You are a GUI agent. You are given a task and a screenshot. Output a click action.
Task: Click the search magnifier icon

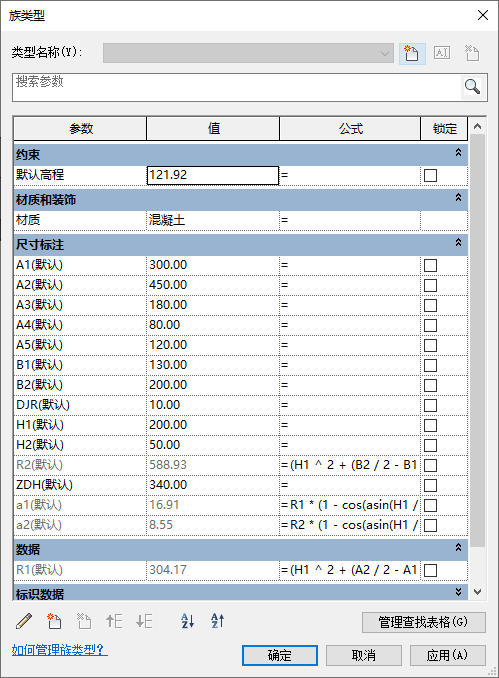[x=472, y=86]
